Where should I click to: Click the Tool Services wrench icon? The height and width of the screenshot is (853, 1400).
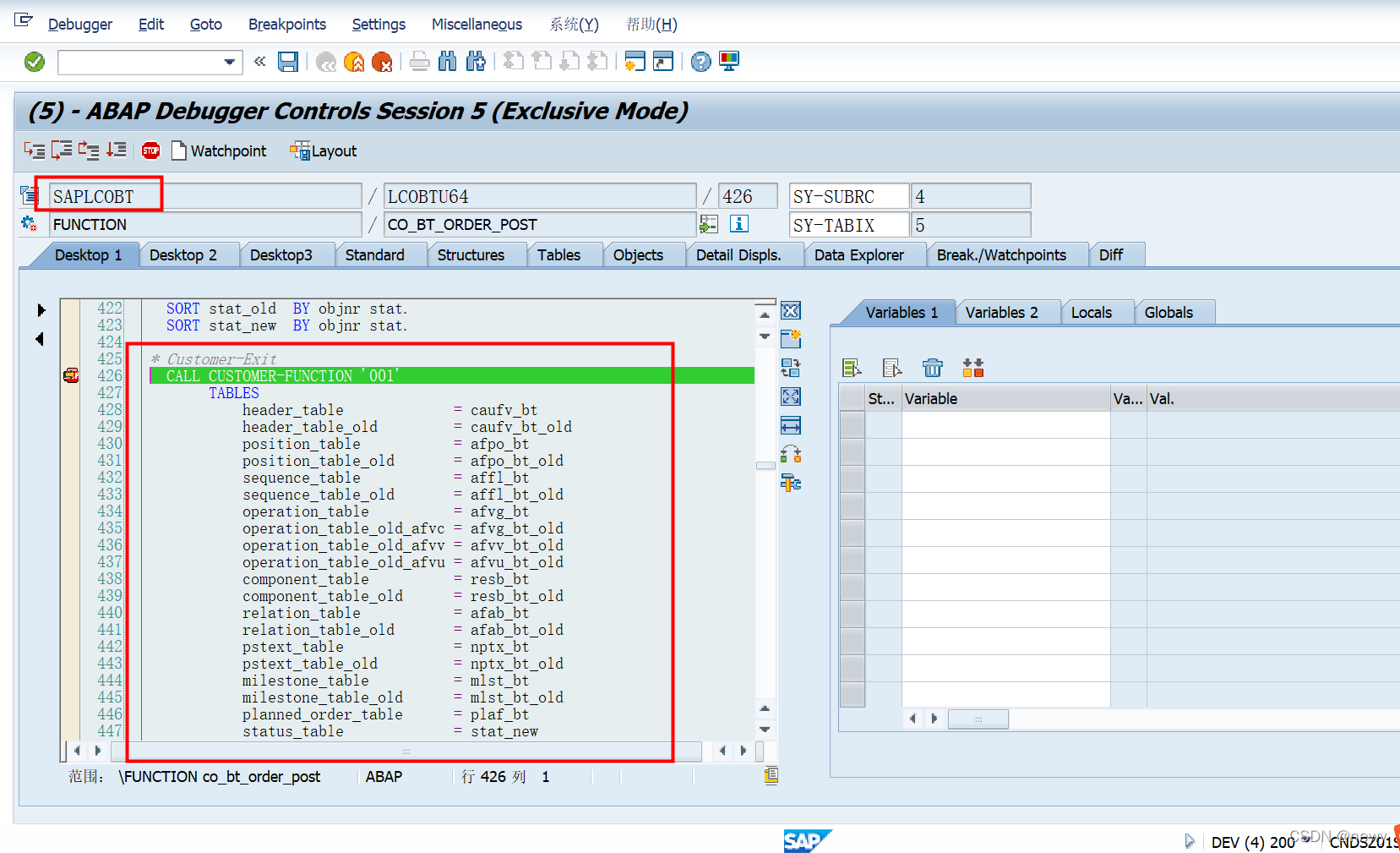click(x=791, y=483)
